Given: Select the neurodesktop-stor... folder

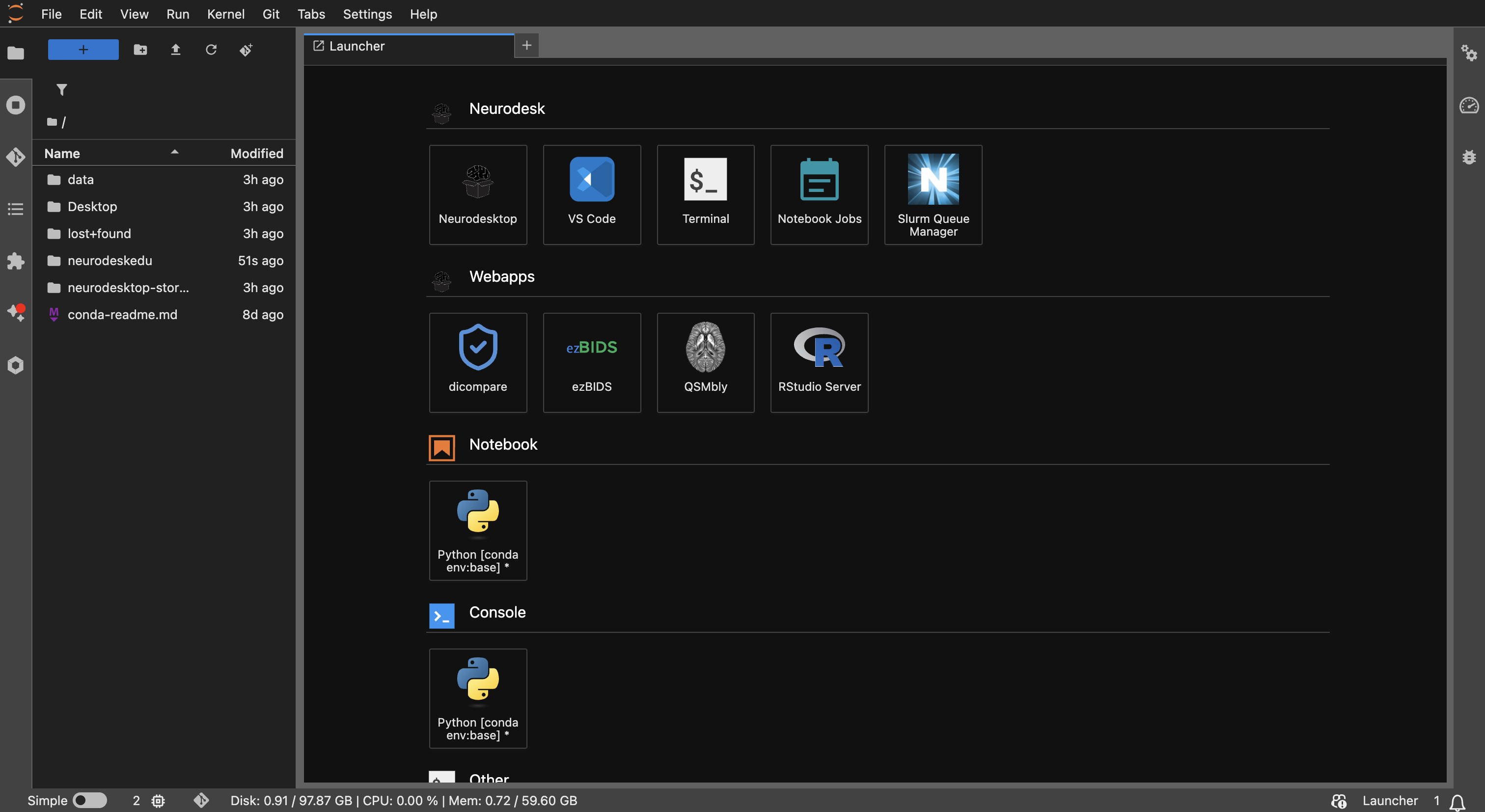Looking at the screenshot, I should 165,288.
